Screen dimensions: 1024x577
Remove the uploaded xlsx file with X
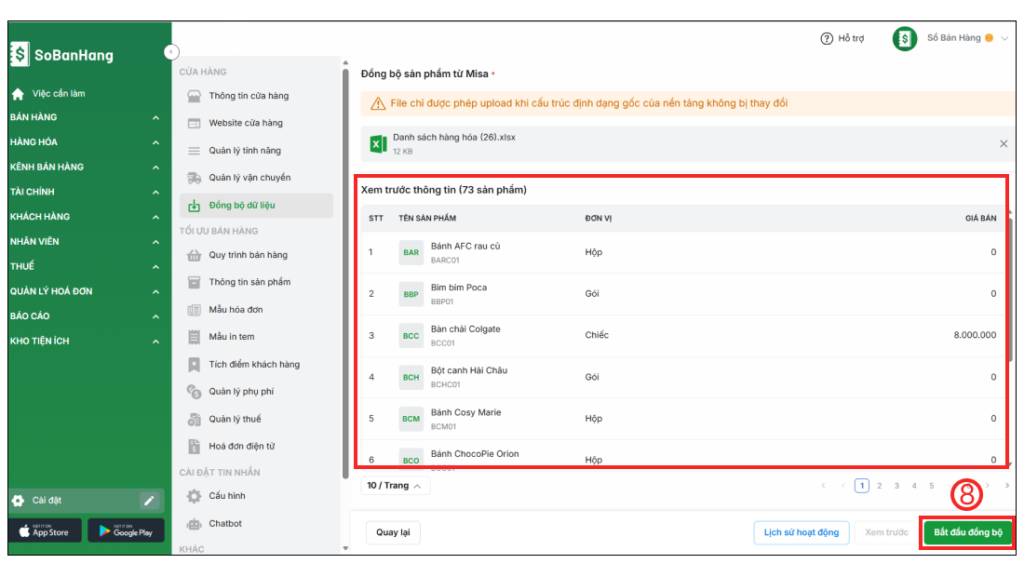(1003, 144)
